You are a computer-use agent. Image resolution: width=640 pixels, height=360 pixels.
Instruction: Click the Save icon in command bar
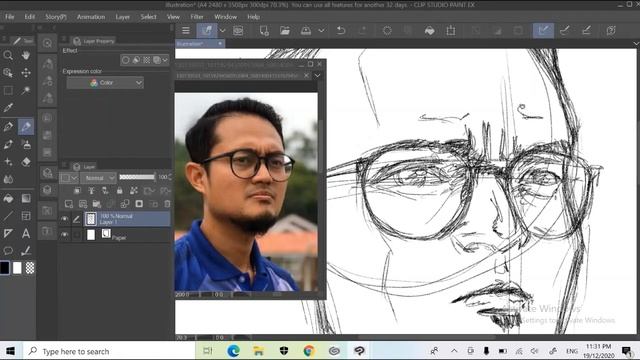306,31
